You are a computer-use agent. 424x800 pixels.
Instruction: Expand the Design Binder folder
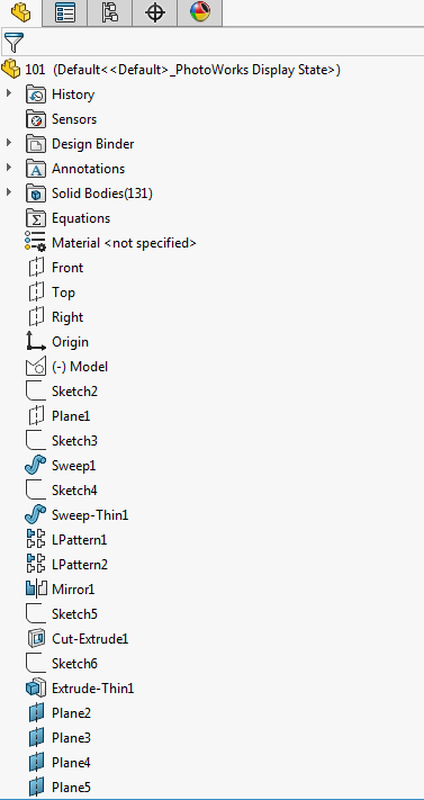tap(8, 143)
